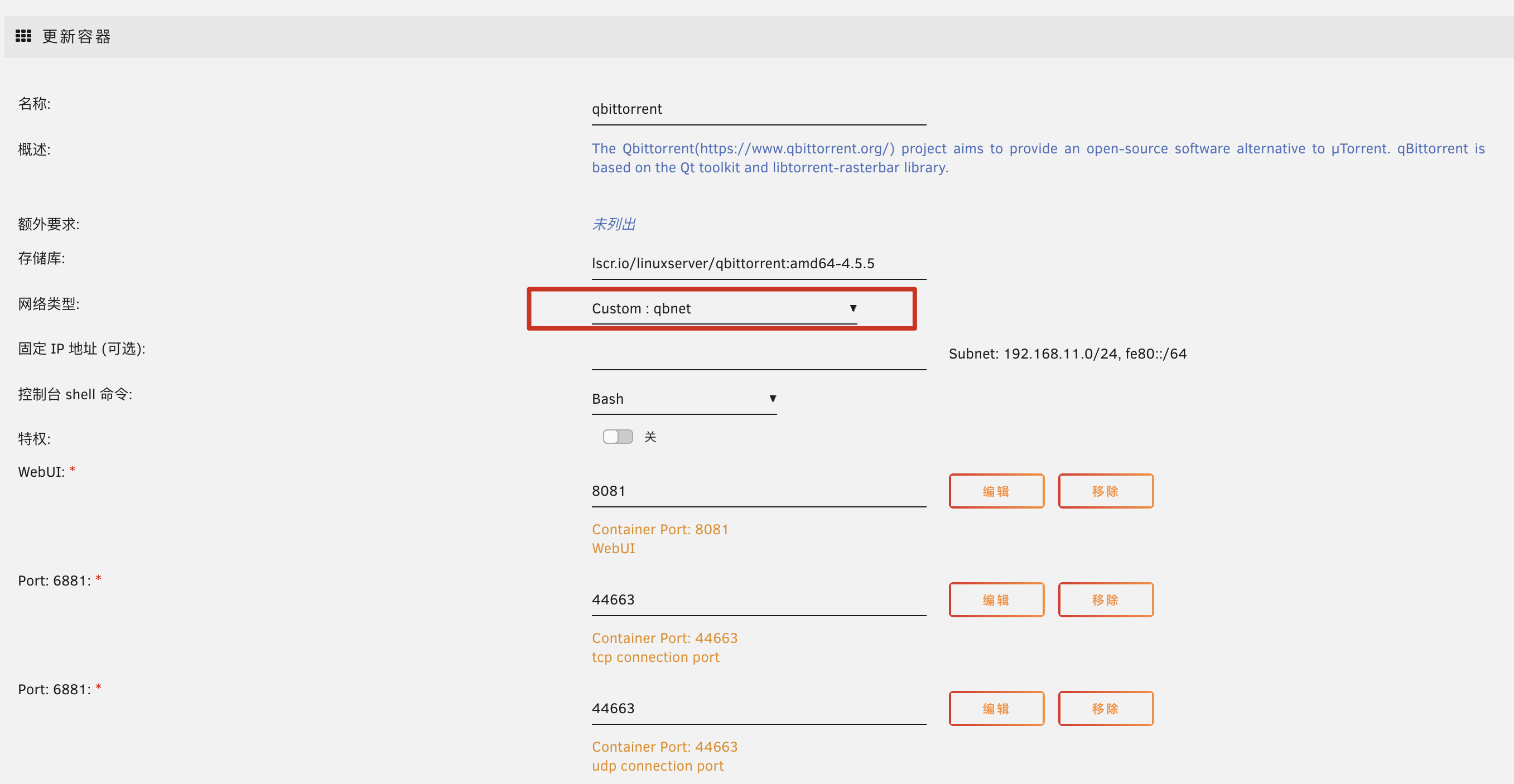The width and height of the screenshot is (1514, 784).
Task: Click the repository field lscr.io/linuxserver/qbittorrent
Action: pyautogui.click(x=758, y=264)
